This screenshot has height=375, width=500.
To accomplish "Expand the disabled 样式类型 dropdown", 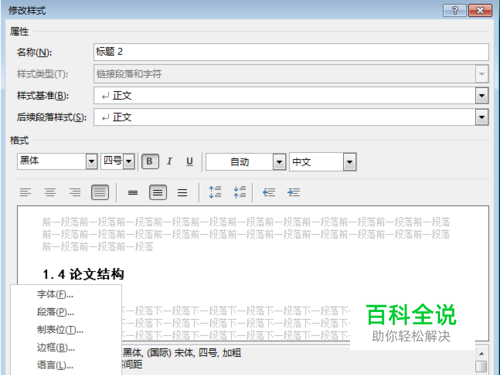I will click(x=482, y=74).
